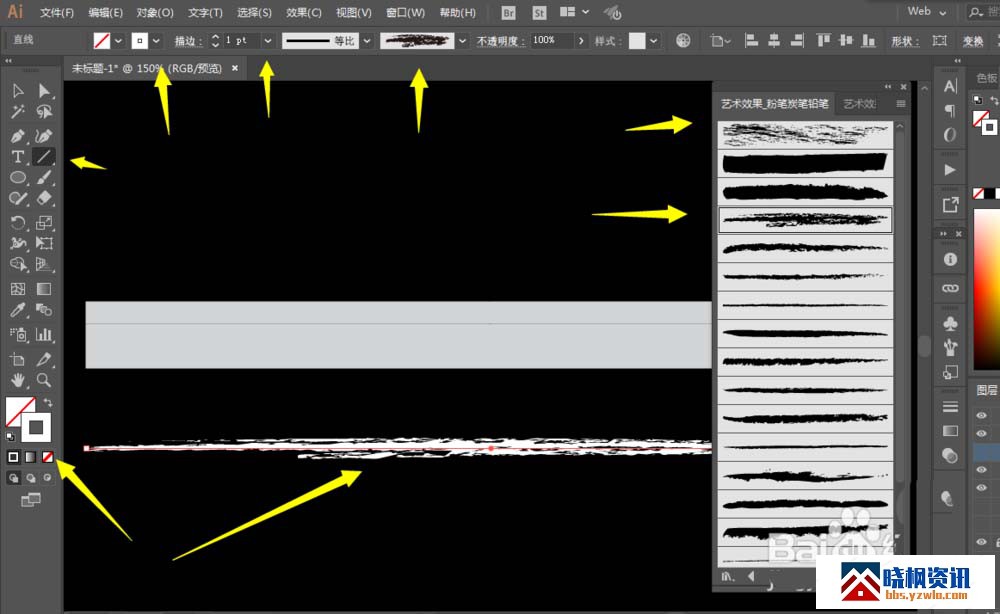Click the Direct Selection arrow tool
This screenshot has height=614, width=1000.
(x=44, y=92)
